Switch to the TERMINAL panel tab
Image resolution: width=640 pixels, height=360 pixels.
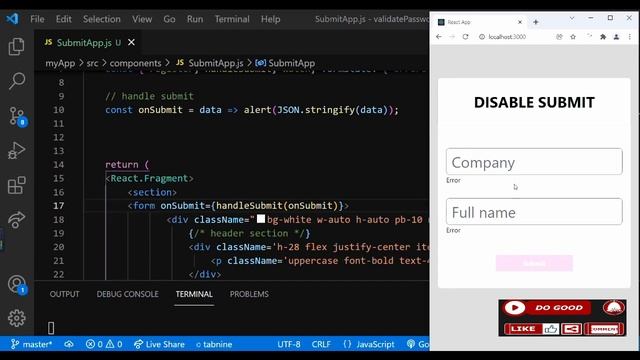pyautogui.click(x=194, y=294)
